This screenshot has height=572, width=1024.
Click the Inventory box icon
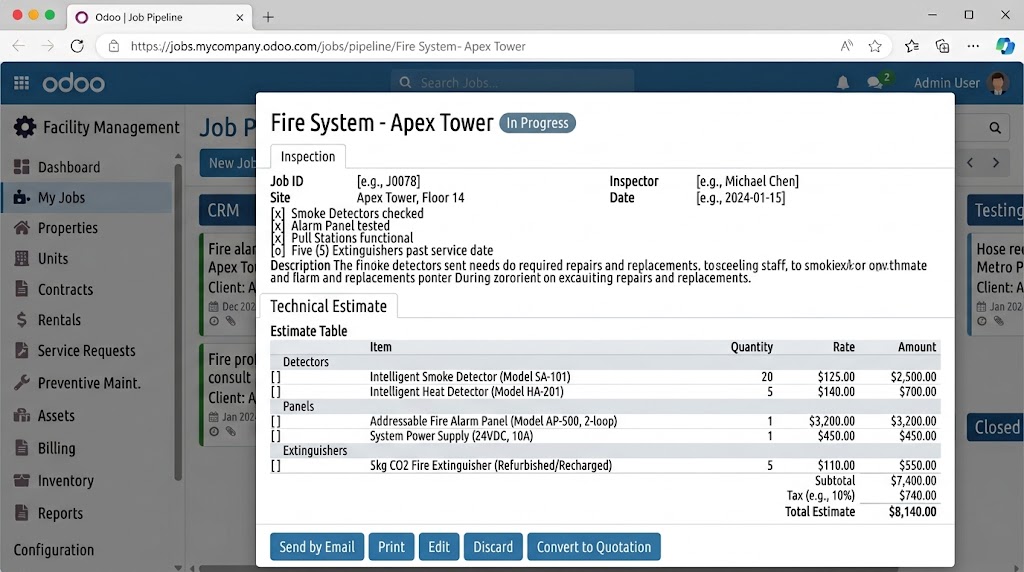tap(22, 481)
